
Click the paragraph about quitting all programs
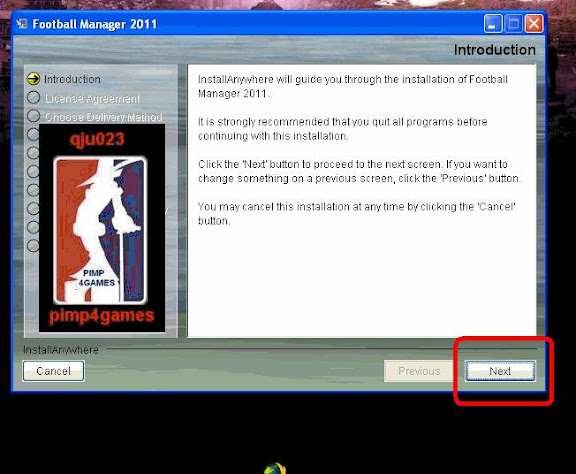tap(342, 129)
